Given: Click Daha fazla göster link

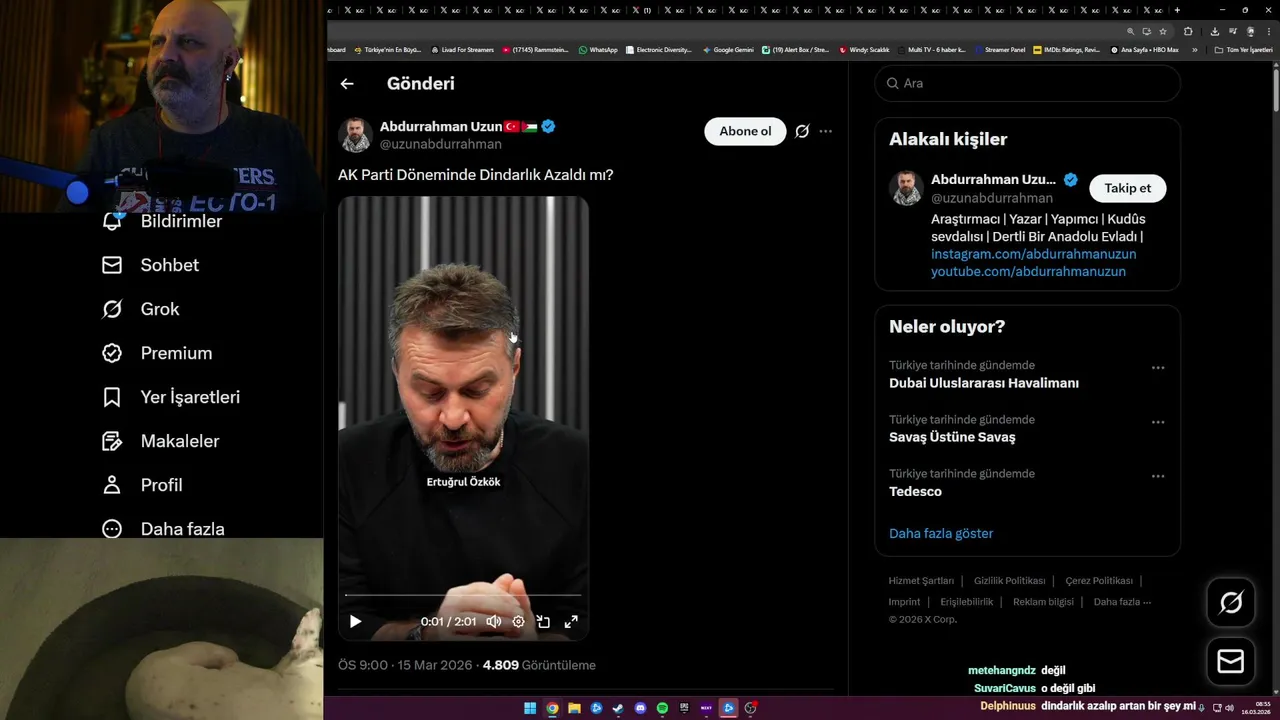Looking at the screenshot, I should pos(941,533).
